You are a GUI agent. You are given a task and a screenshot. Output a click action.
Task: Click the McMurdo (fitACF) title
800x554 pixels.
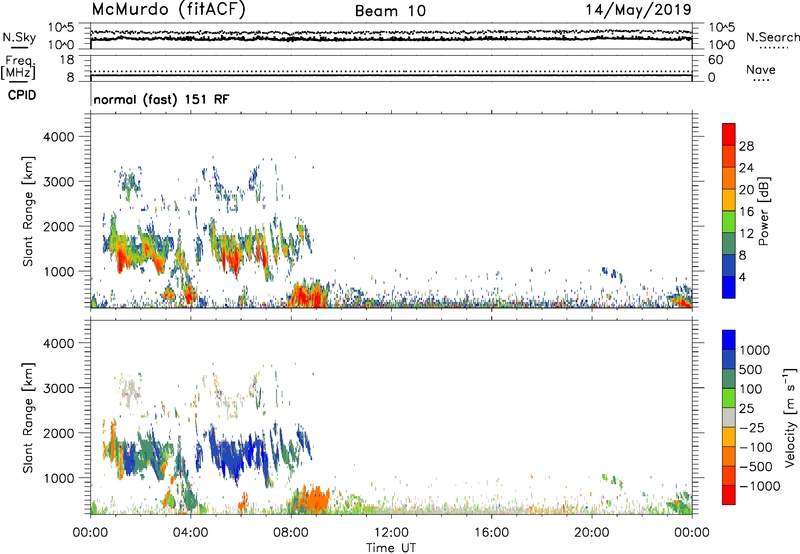coord(168,10)
